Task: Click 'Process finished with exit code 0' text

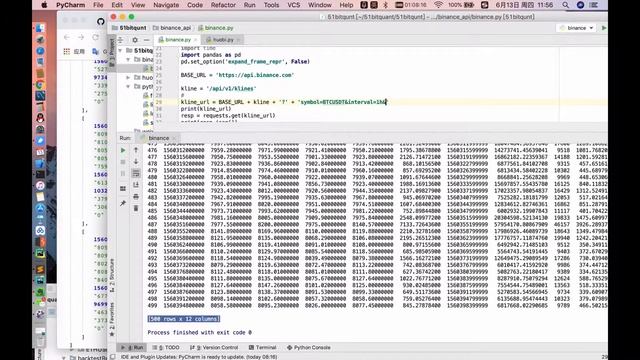Action: tap(200, 332)
